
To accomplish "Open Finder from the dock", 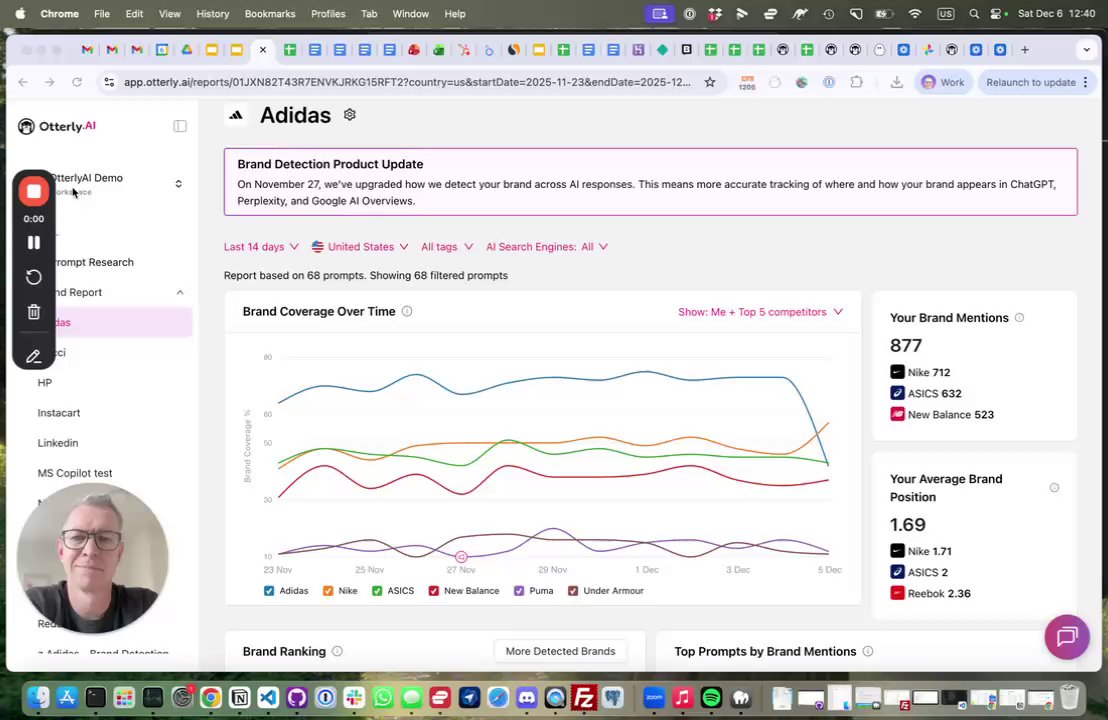I will point(38,698).
